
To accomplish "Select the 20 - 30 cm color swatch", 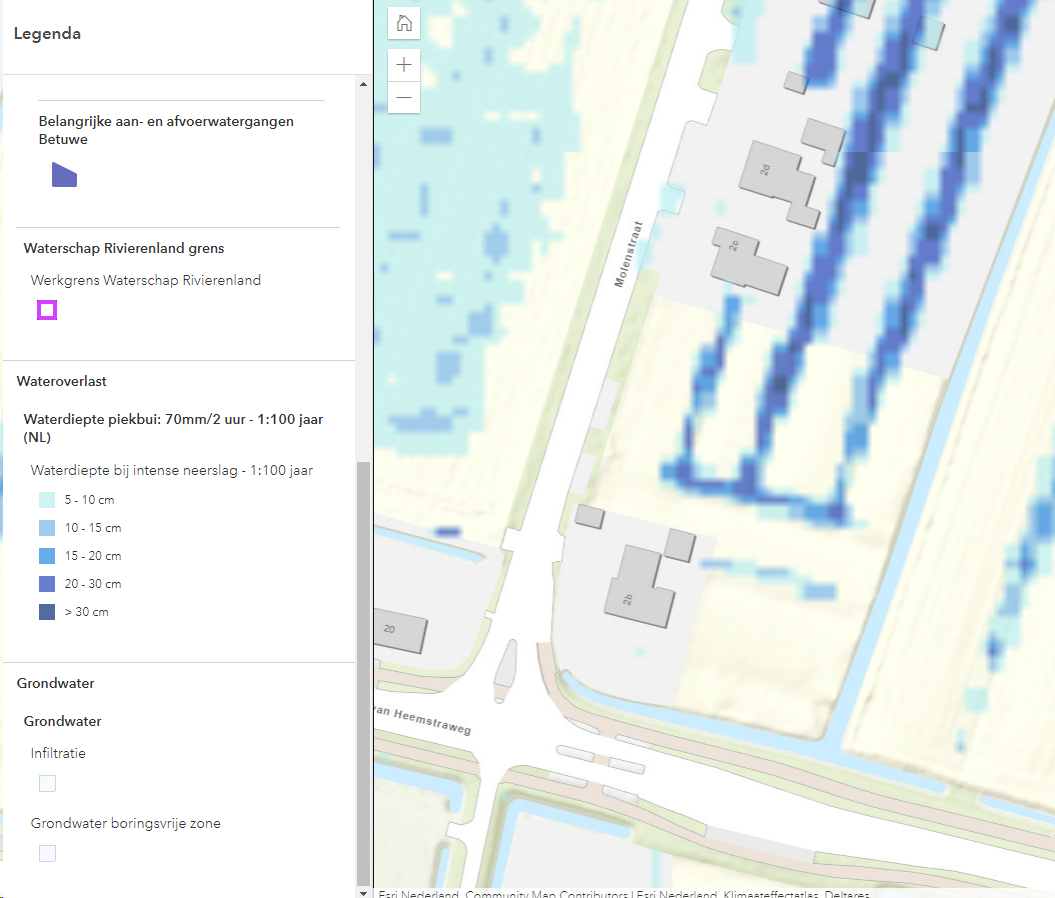I will point(47,584).
